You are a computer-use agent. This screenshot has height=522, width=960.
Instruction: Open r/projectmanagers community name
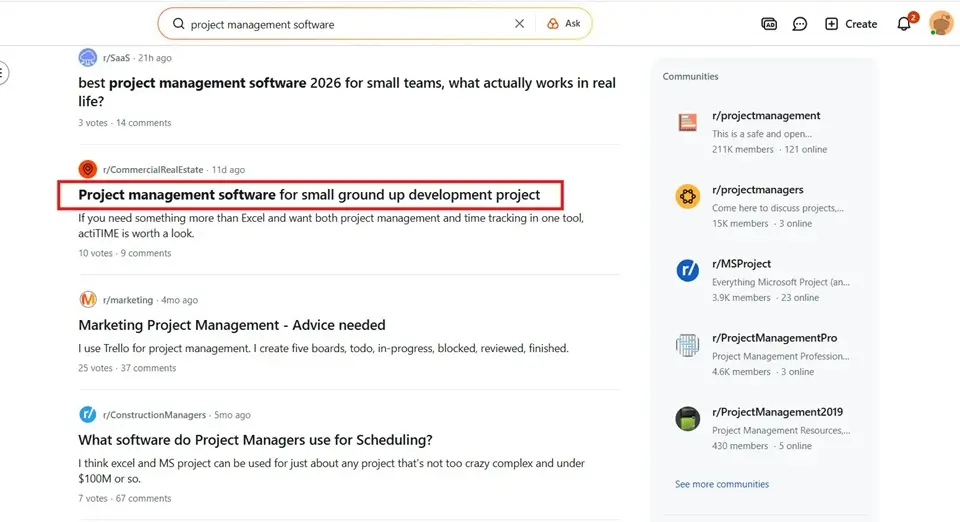757,190
